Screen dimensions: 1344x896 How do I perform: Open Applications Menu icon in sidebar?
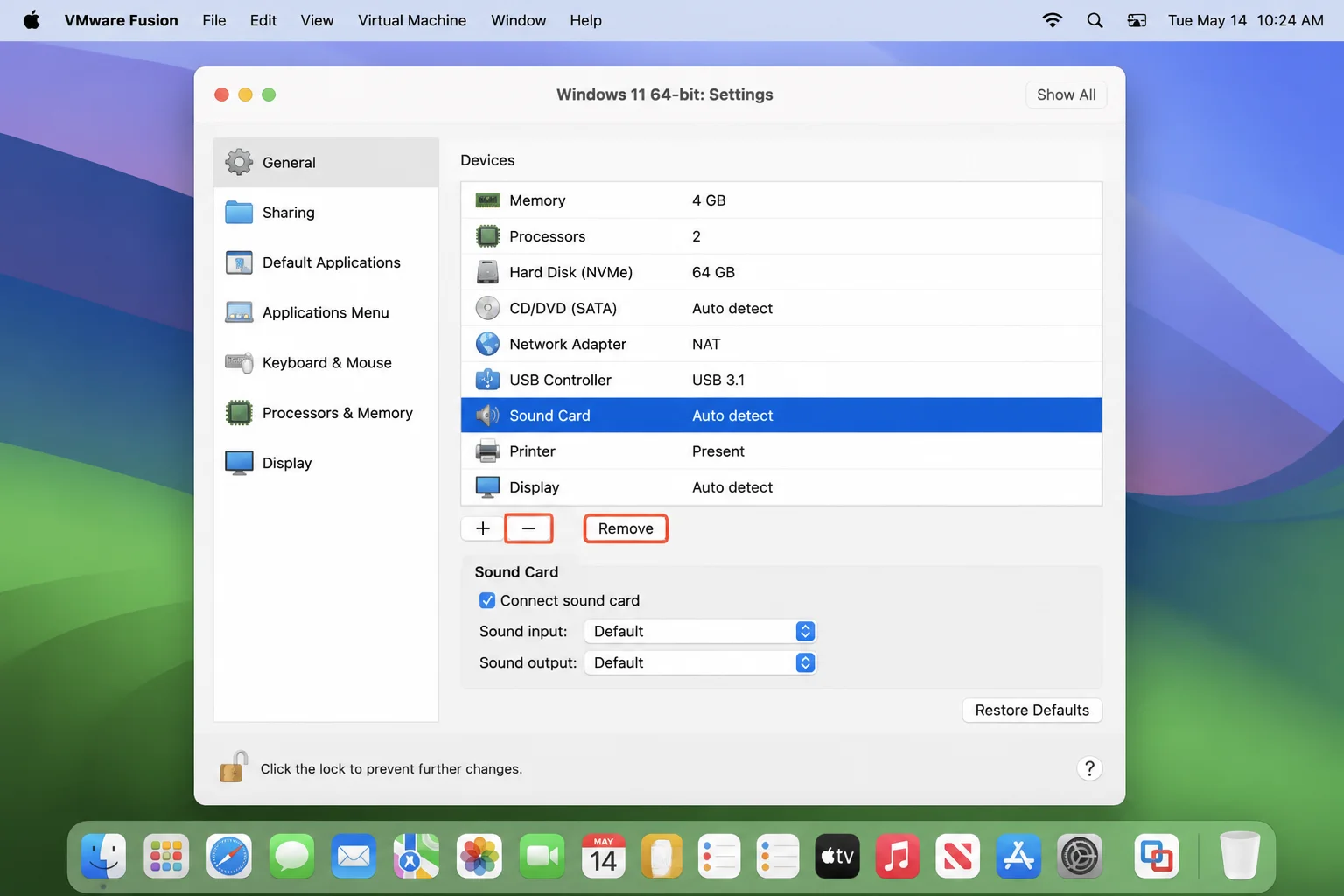click(239, 312)
